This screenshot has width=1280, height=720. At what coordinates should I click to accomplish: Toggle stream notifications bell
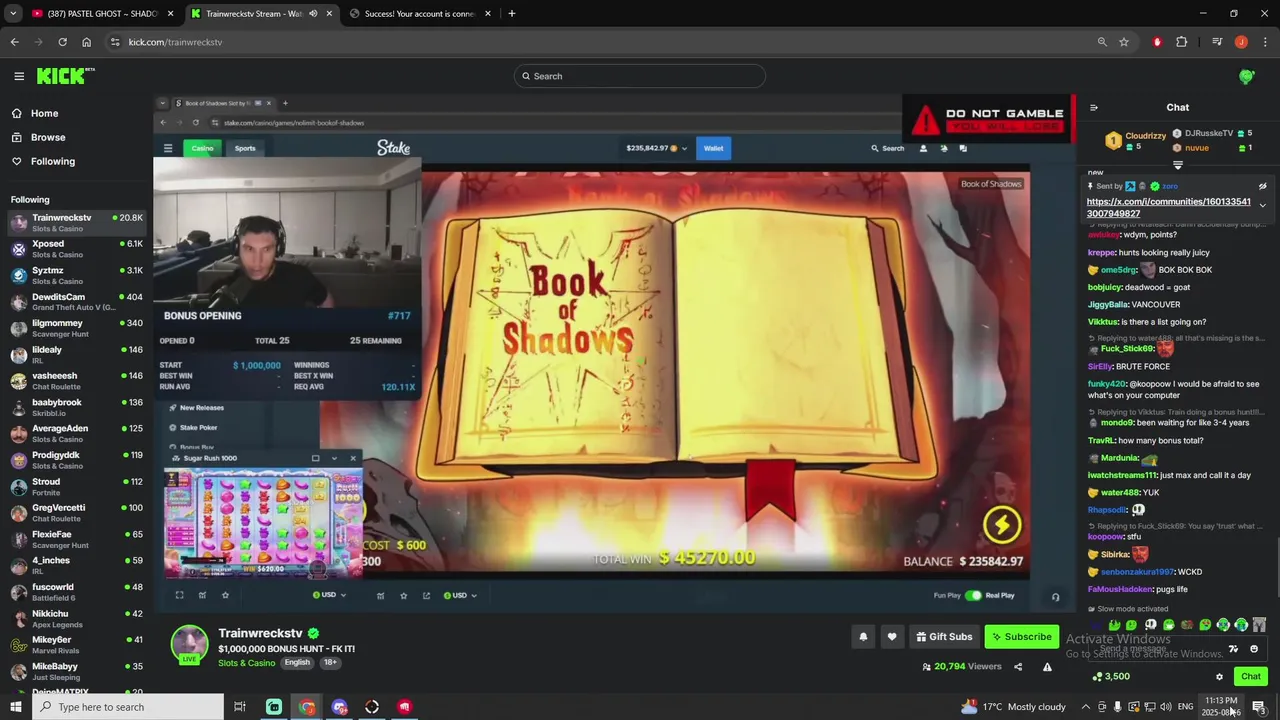coord(862,636)
